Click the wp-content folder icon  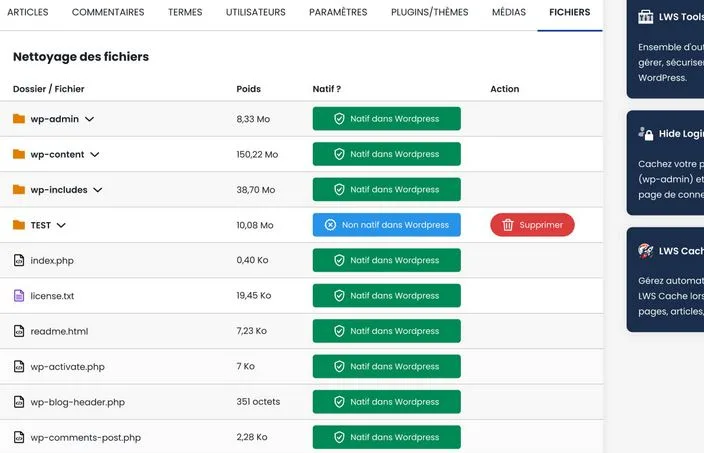(19, 154)
